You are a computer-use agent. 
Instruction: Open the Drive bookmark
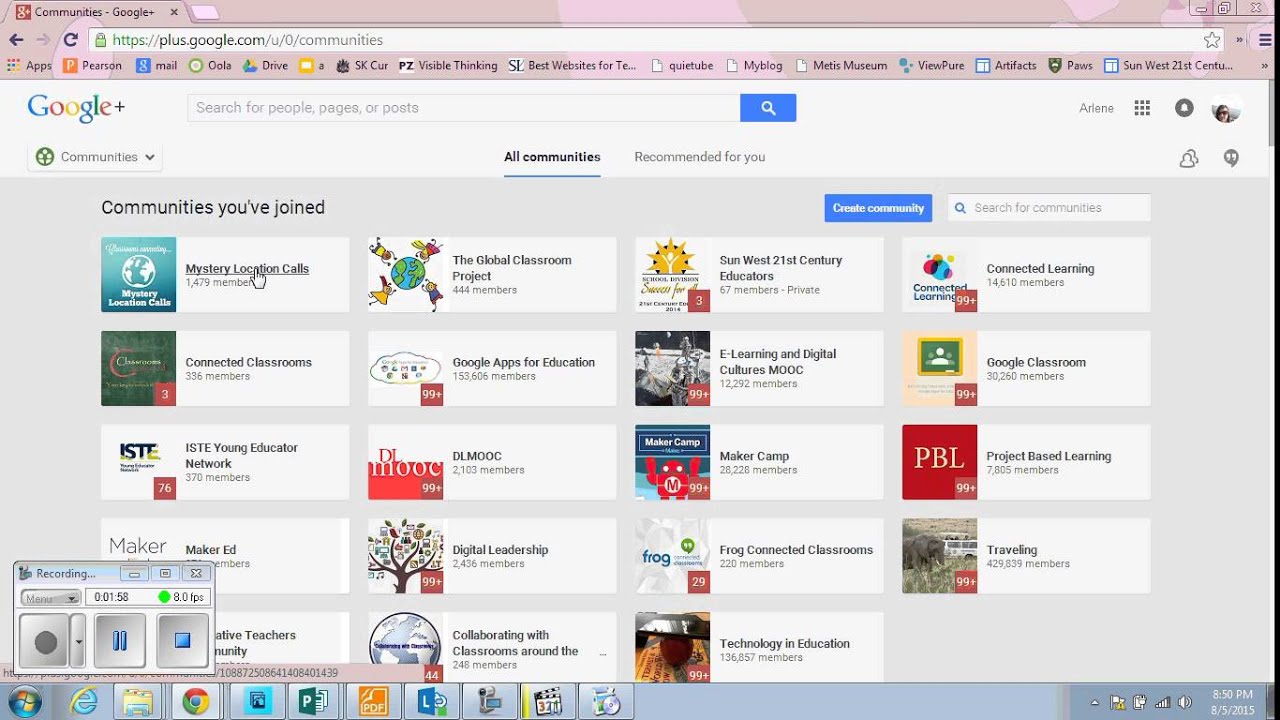[x=265, y=66]
